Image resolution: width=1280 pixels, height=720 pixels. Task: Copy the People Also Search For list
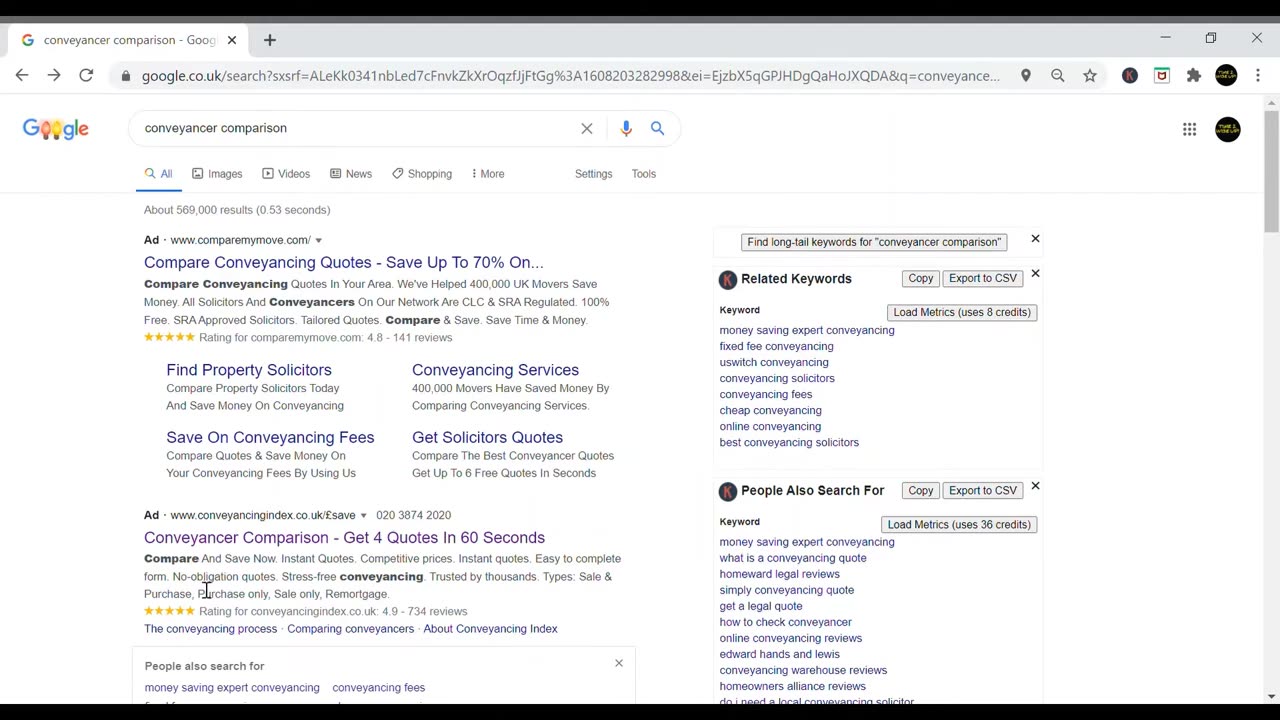921,490
